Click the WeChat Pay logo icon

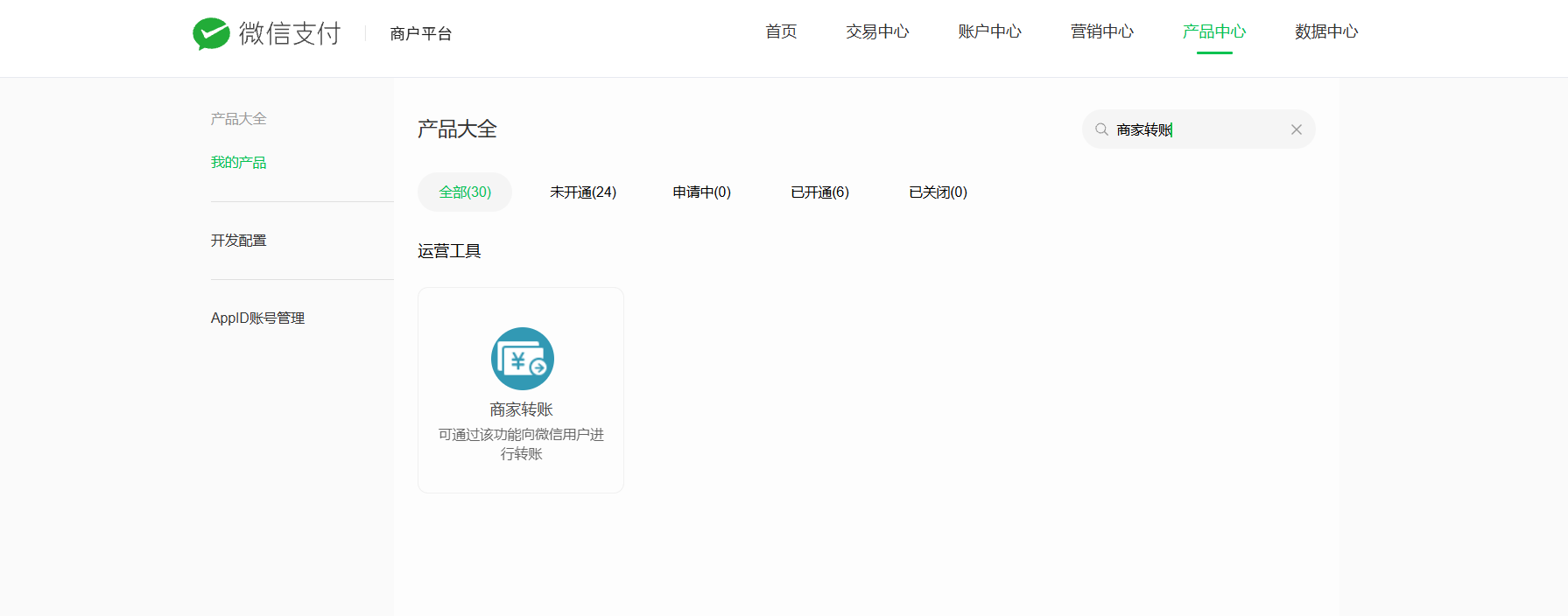click(211, 33)
